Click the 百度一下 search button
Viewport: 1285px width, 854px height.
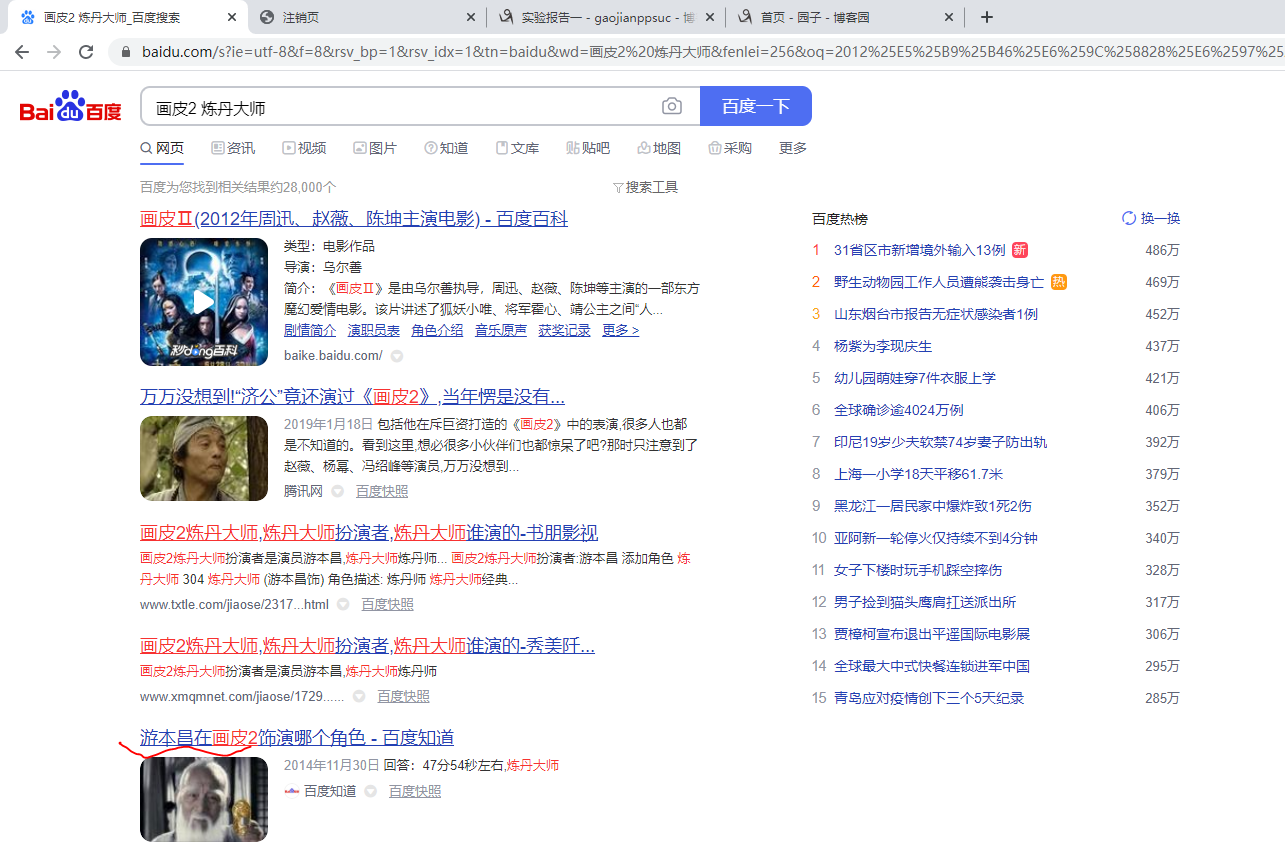pos(756,107)
